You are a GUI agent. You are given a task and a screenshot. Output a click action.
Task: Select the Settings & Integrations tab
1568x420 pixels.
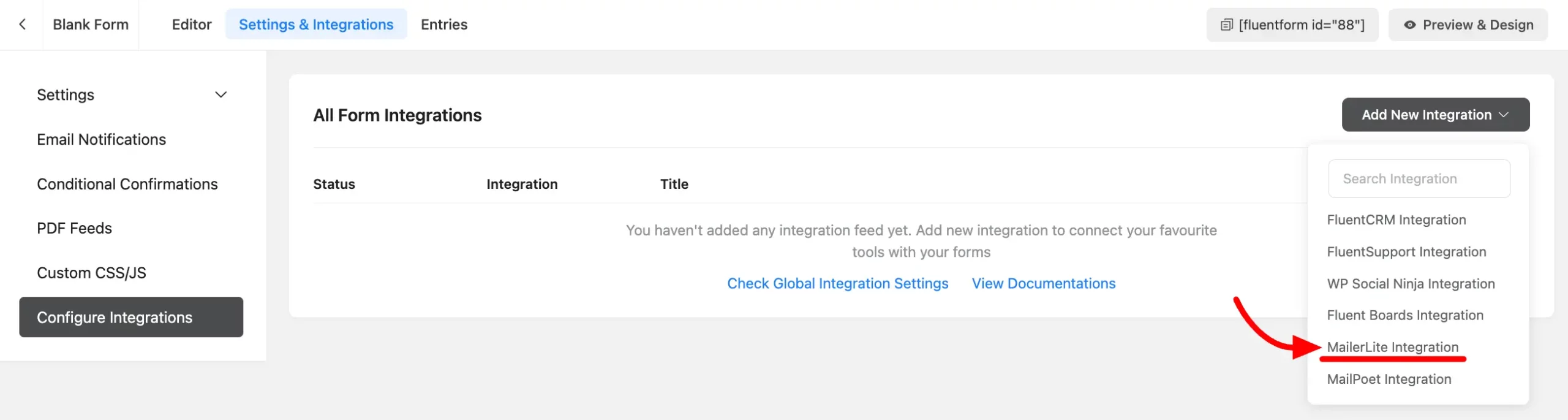(316, 25)
